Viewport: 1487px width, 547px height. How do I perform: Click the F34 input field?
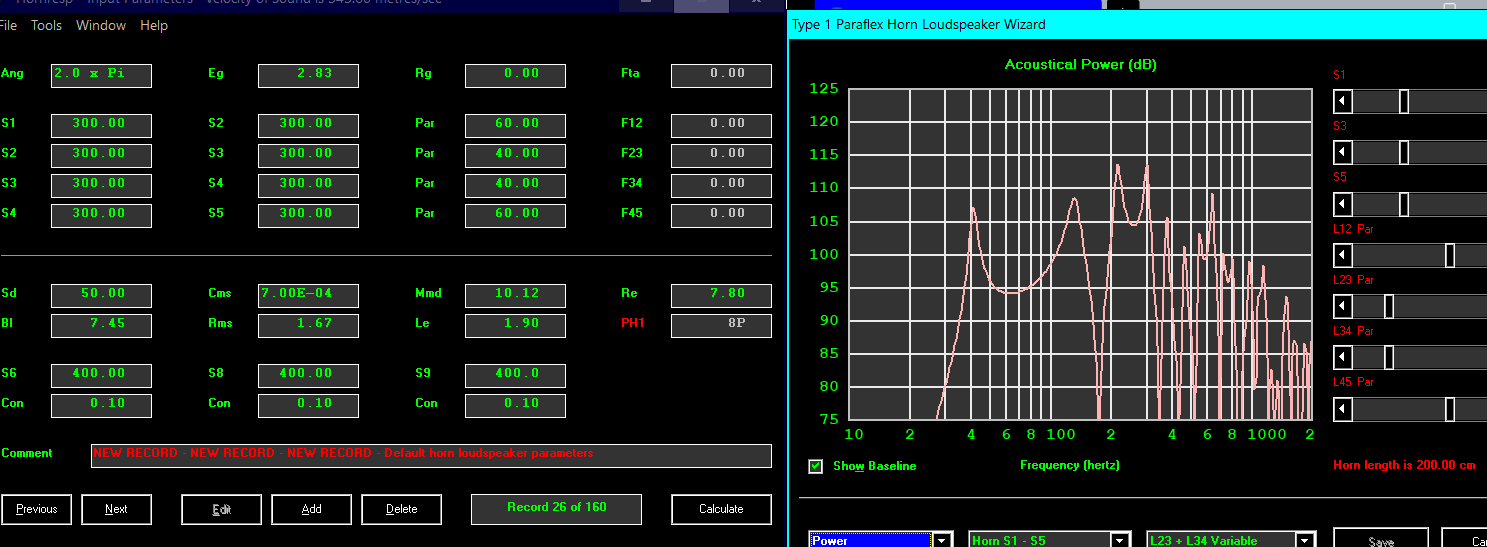click(x=721, y=185)
